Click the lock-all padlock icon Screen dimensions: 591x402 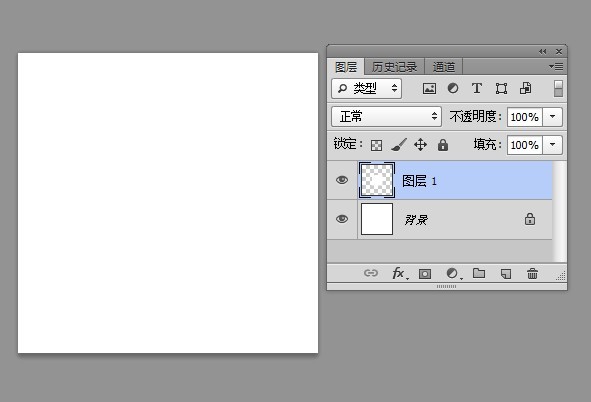tap(443, 145)
